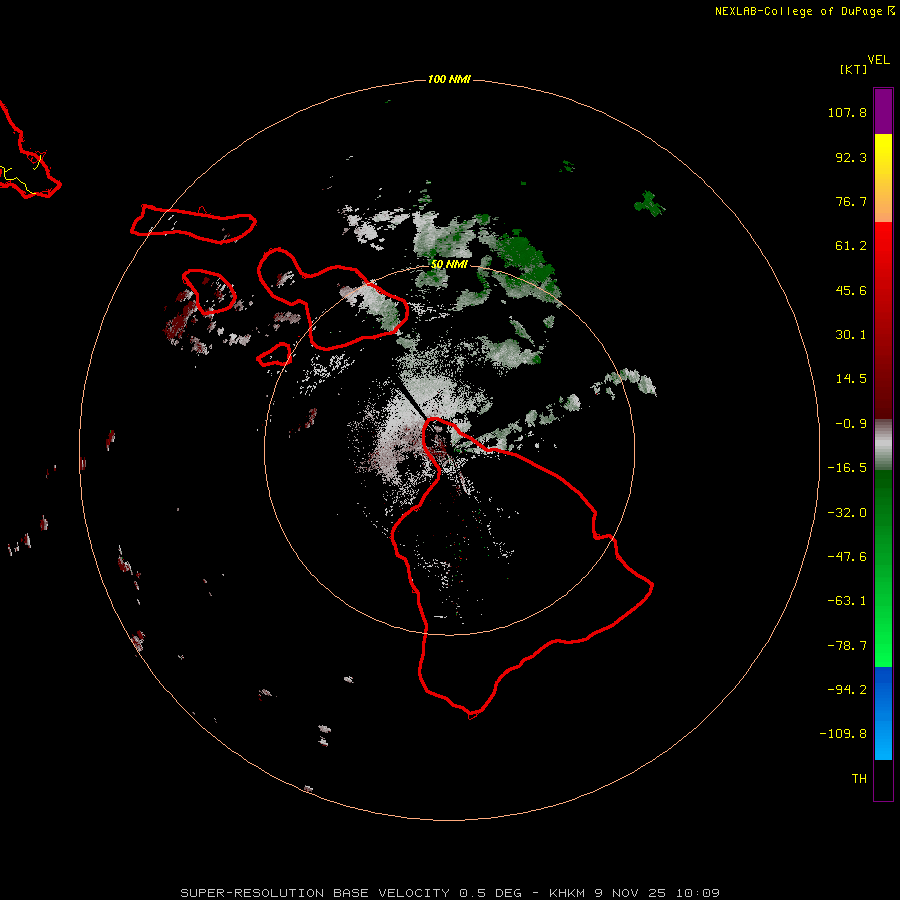This screenshot has height=900, width=900.
Task: Click the TH legend label
Action: click(x=859, y=778)
